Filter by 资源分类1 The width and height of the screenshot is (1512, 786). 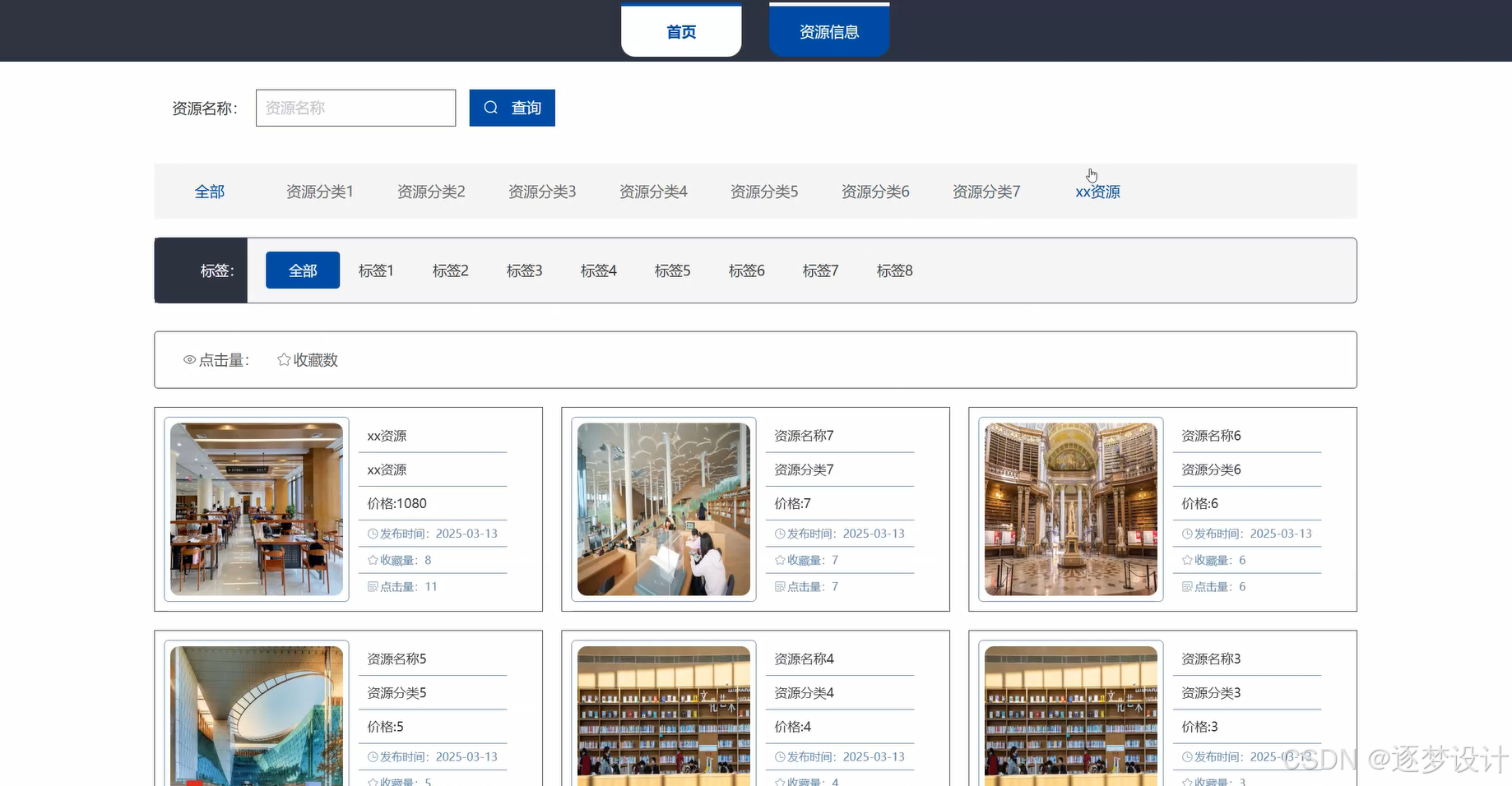[x=320, y=192]
